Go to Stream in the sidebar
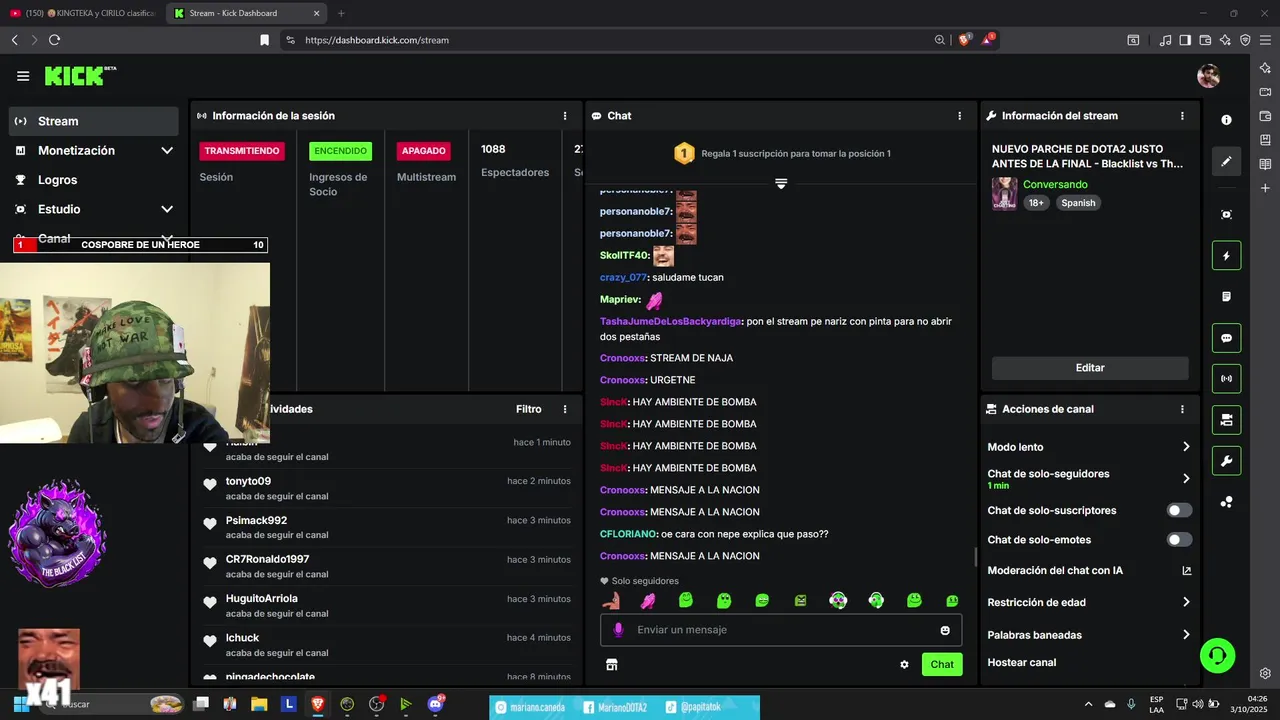 coord(94,121)
